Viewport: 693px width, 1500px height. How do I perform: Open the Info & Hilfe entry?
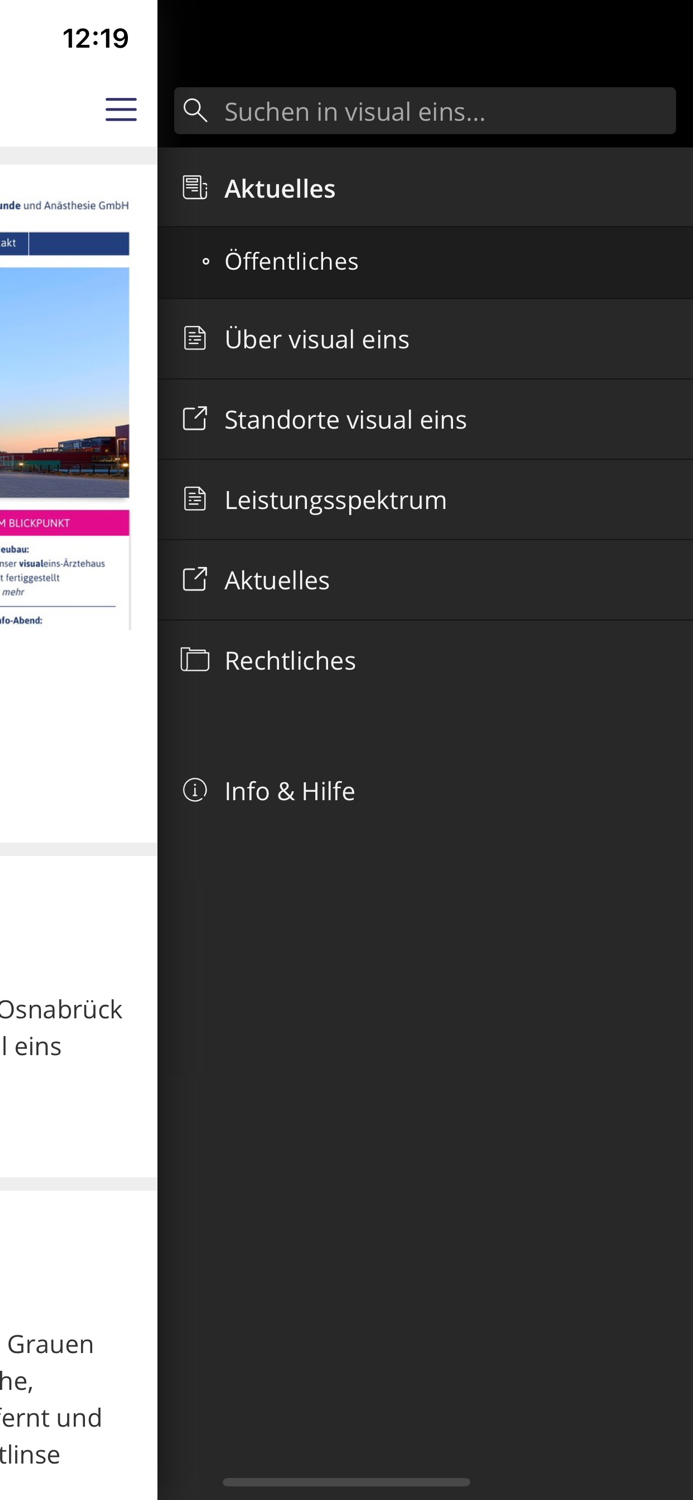(x=289, y=791)
